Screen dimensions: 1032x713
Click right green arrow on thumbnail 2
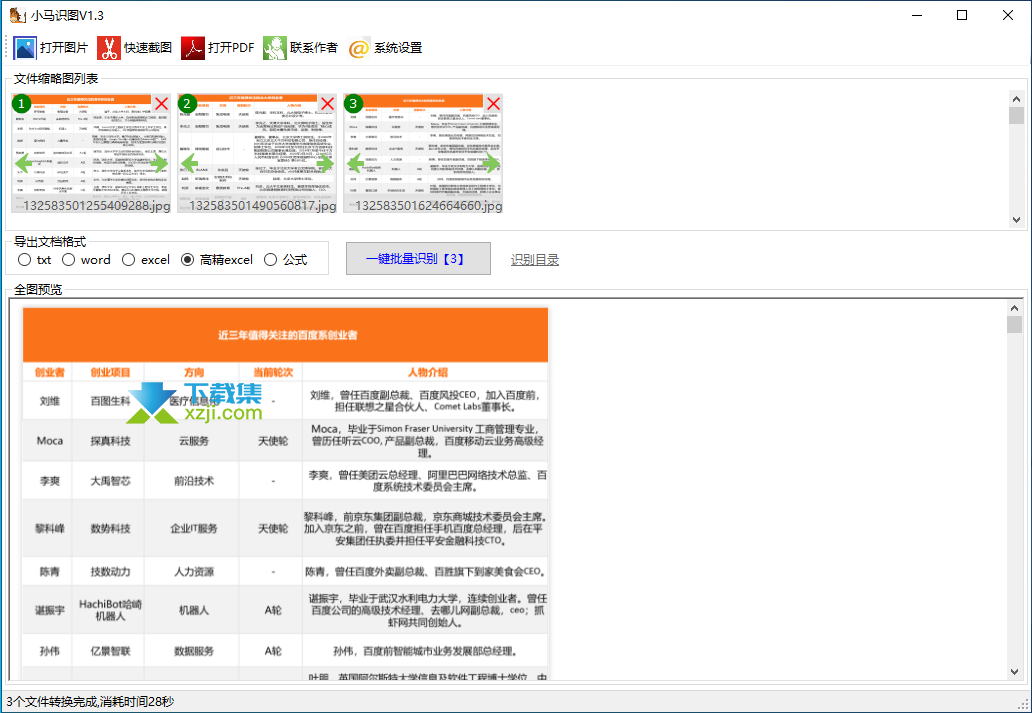(x=325, y=163)
